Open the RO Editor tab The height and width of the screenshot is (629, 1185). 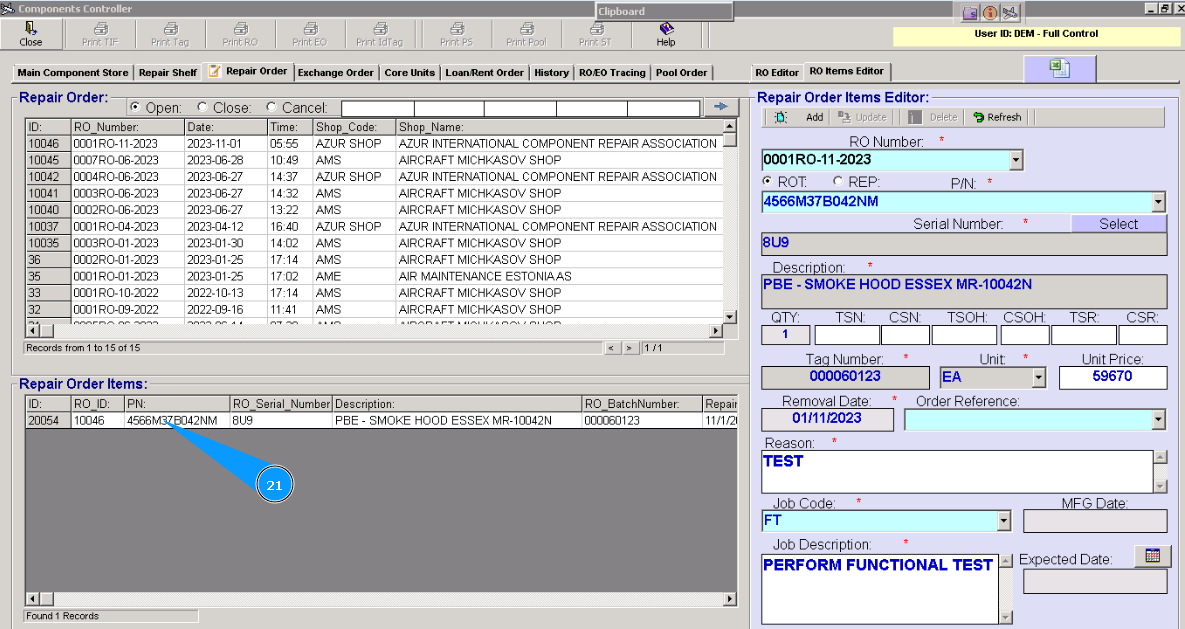(777, 72)
